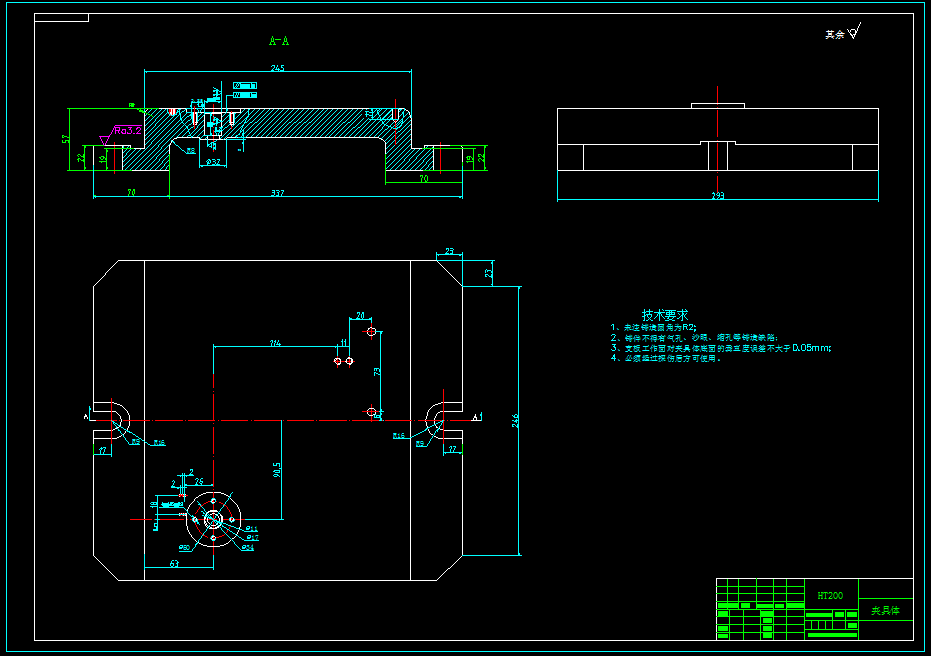Select the Ø34 diameter leader label

(248, 547)
